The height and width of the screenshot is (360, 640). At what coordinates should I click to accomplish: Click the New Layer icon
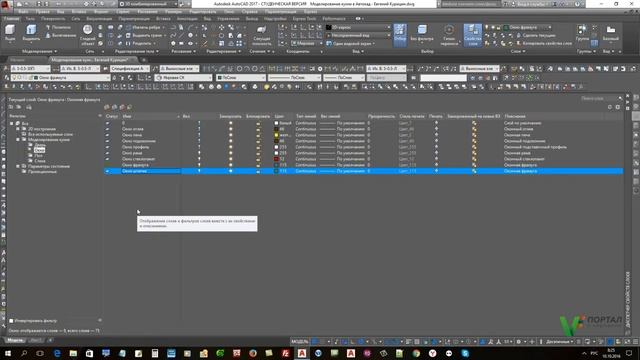click(x=107, y=107)
